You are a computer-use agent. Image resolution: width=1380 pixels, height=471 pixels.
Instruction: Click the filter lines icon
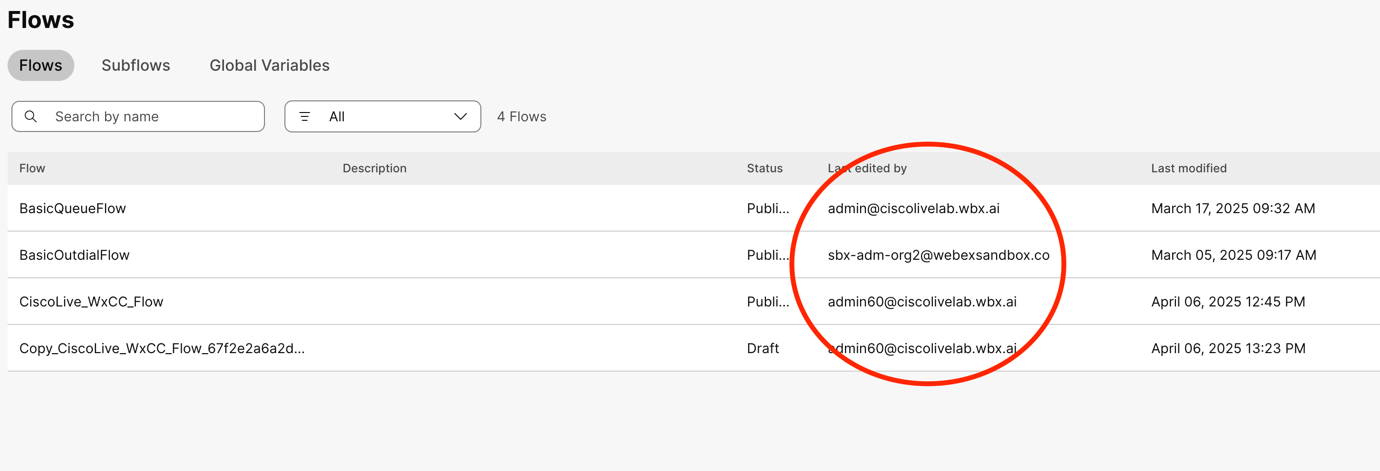pyautogui.click(x=305, y=117)
